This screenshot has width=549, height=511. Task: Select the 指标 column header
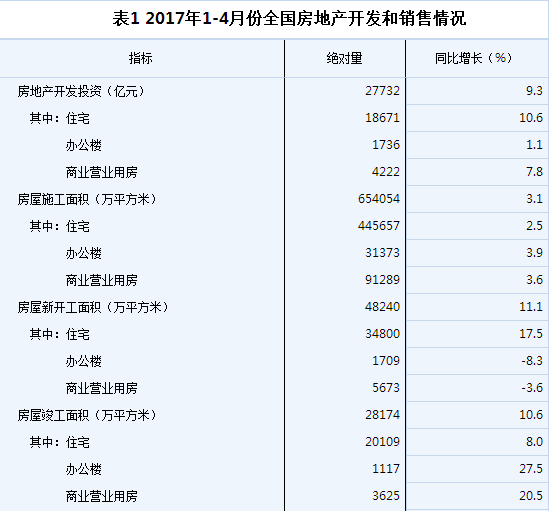coord(140,58)
